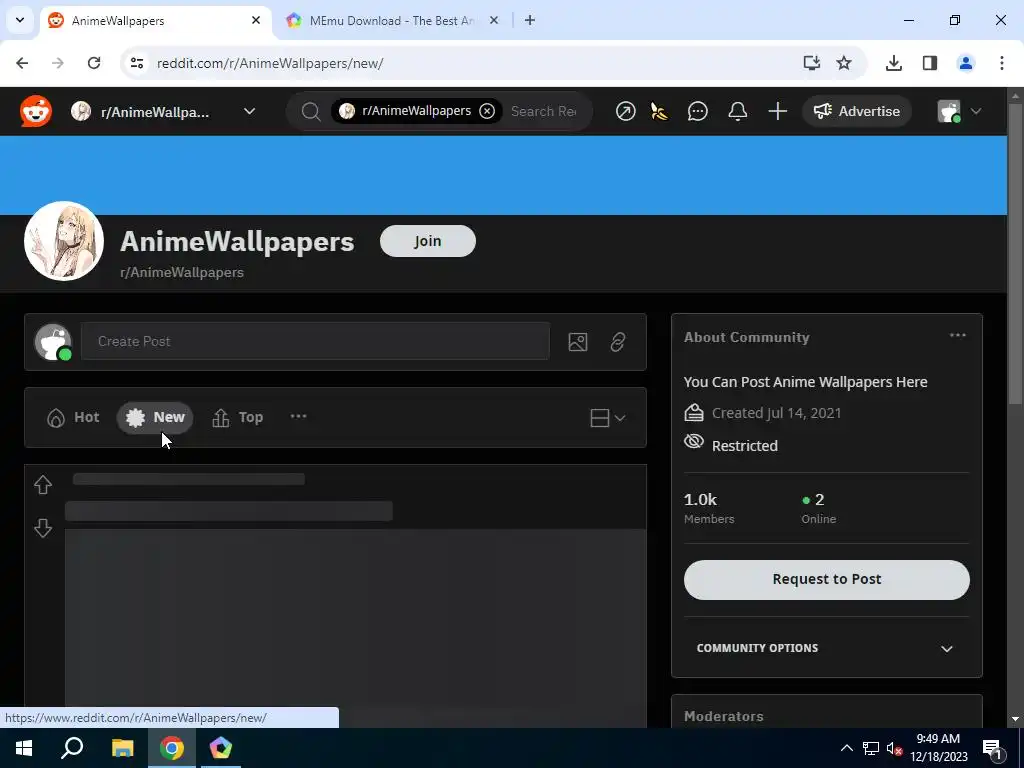Viewport: 1024px width, 768px height.
Task: Click the Request to Post button
Action: 826,579
